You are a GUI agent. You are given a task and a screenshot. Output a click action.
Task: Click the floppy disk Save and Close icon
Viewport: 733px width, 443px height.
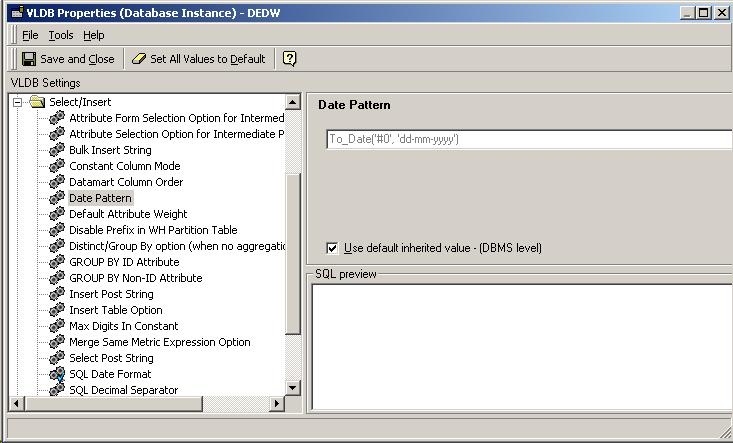[x=29, y=59]
